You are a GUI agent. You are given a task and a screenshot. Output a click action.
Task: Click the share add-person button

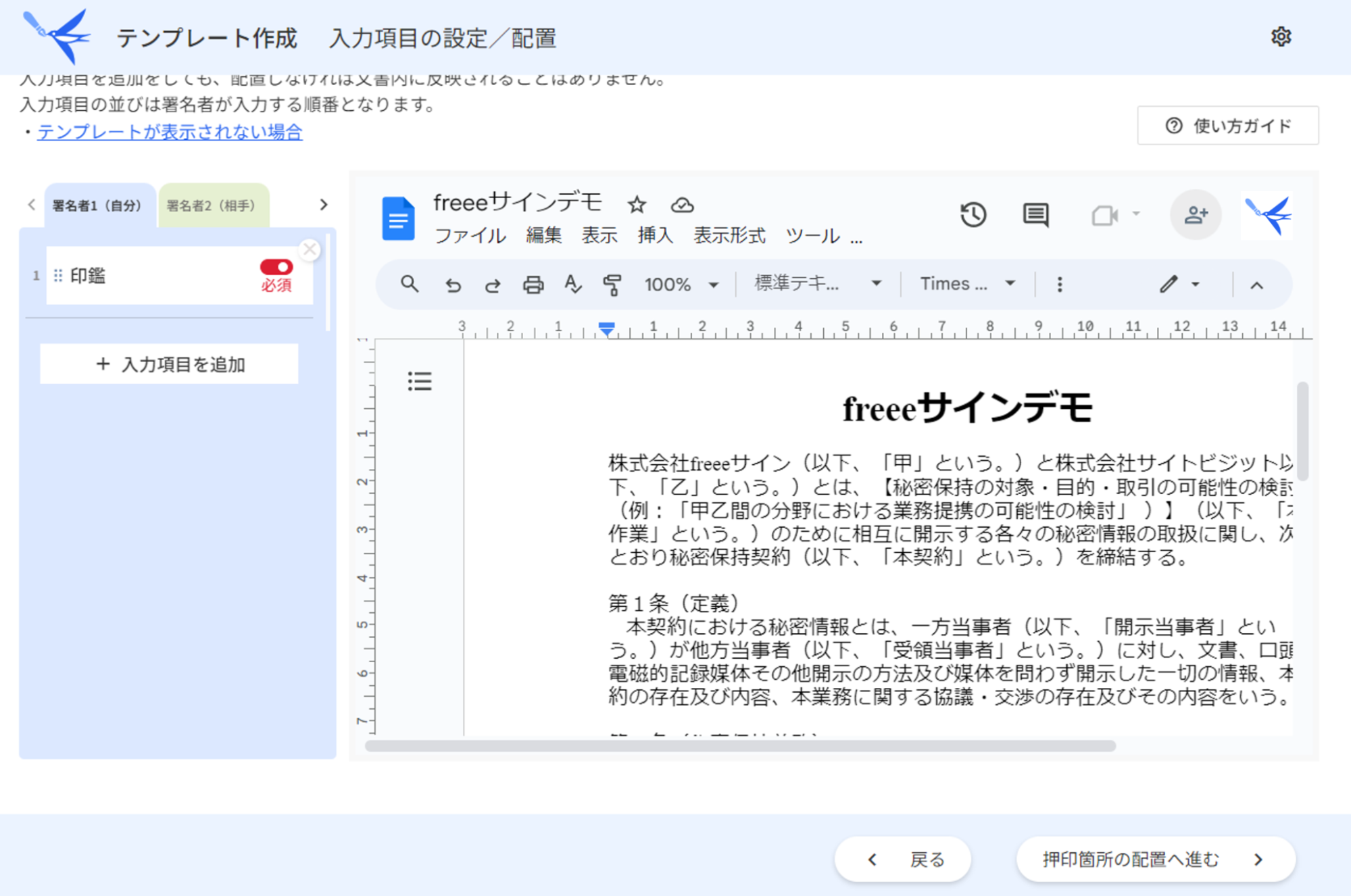pyautogui.click(x=1196, y=215)
